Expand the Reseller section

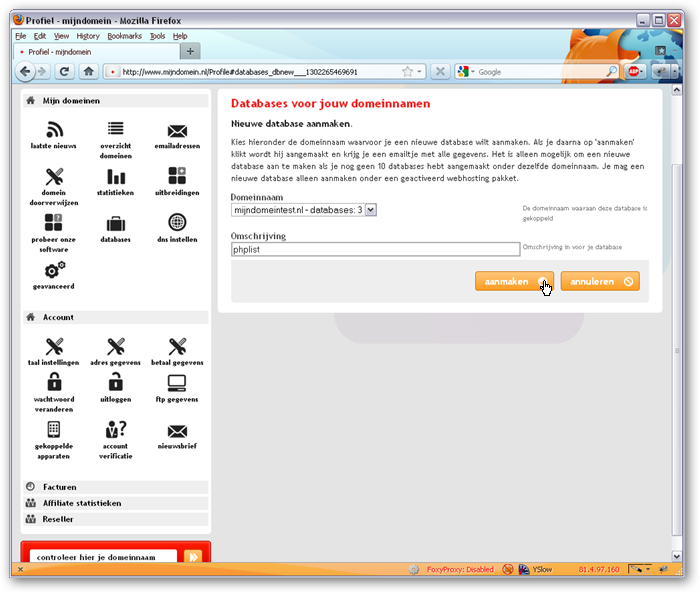(116, 519)
